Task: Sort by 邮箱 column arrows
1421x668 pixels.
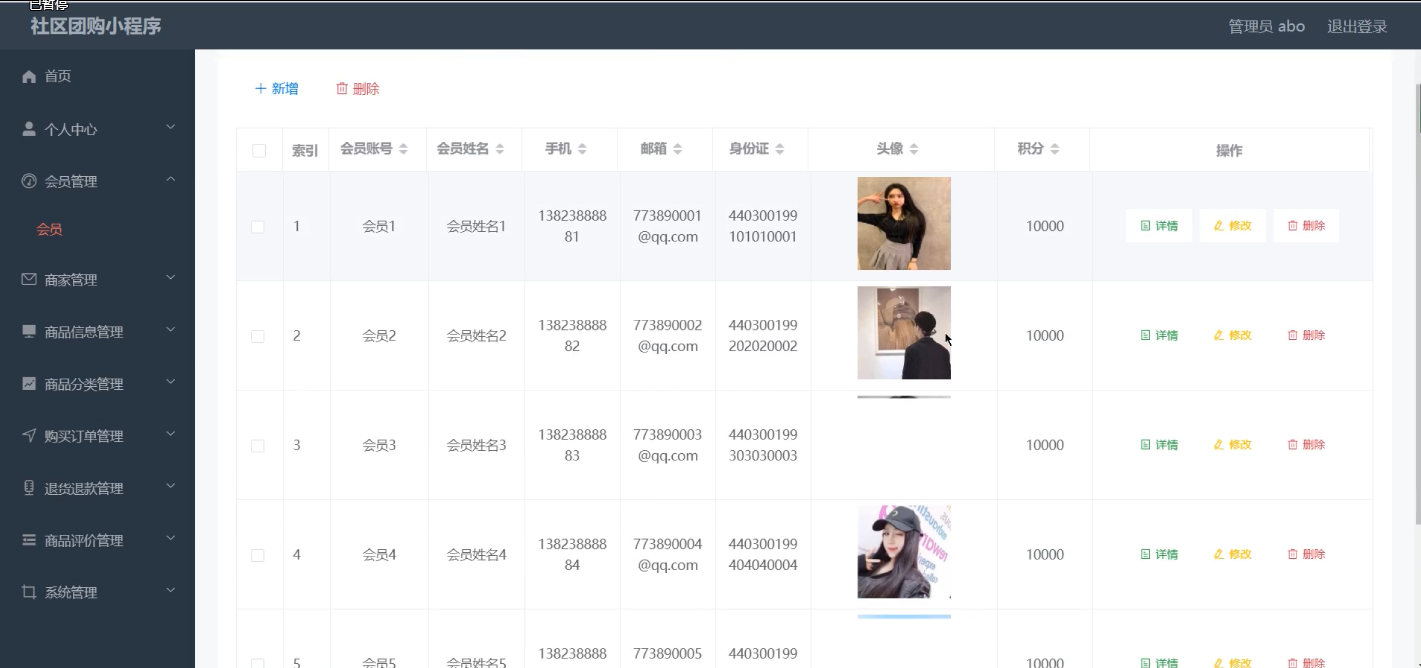Action: point(677,149)
